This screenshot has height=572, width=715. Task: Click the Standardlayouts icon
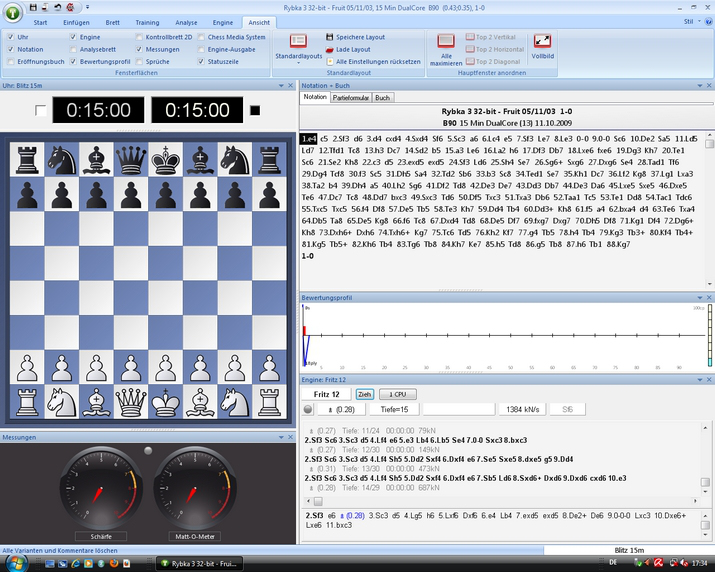coord(298,41)
